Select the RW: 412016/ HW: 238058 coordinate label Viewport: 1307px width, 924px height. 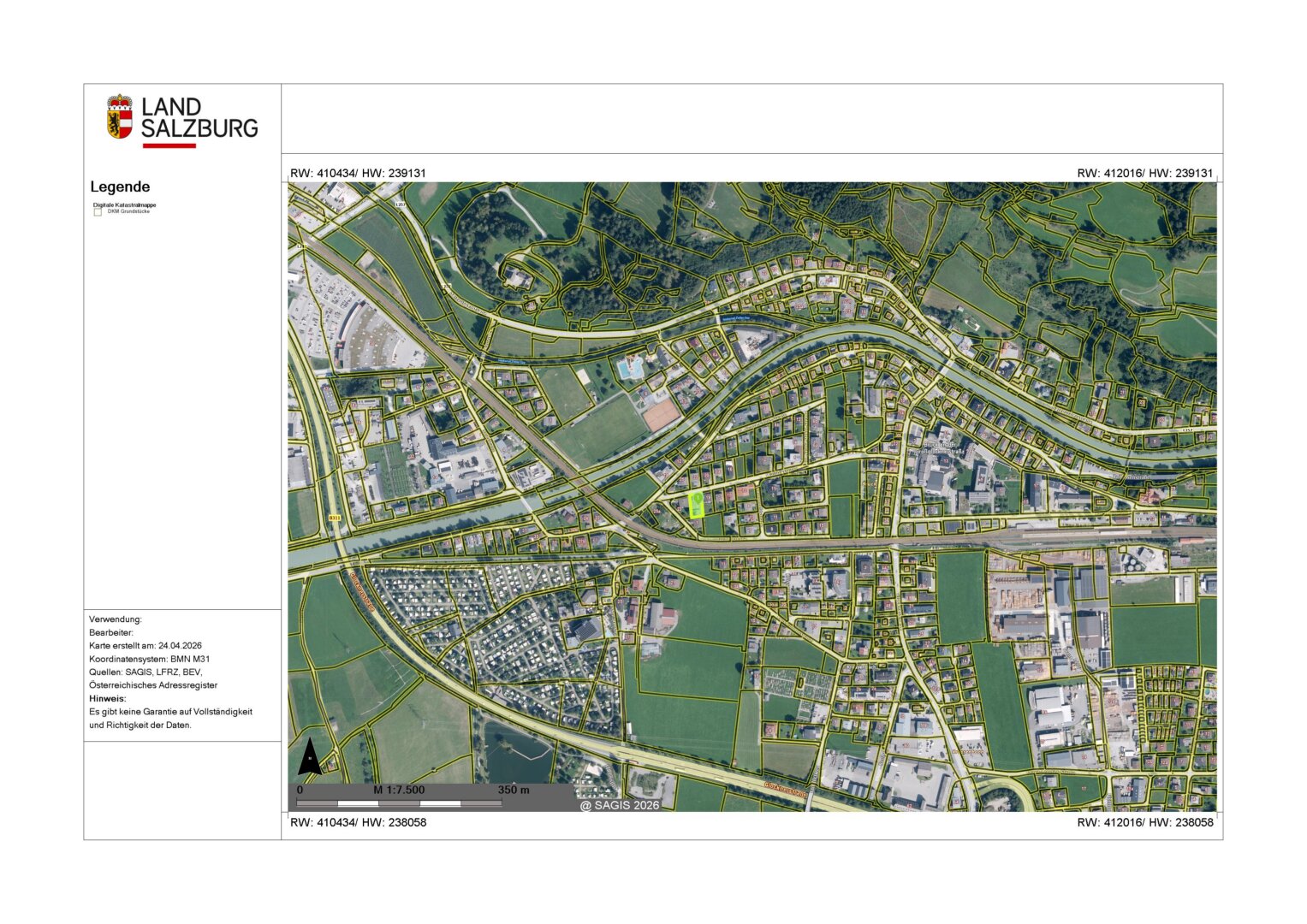[1145, 822]
